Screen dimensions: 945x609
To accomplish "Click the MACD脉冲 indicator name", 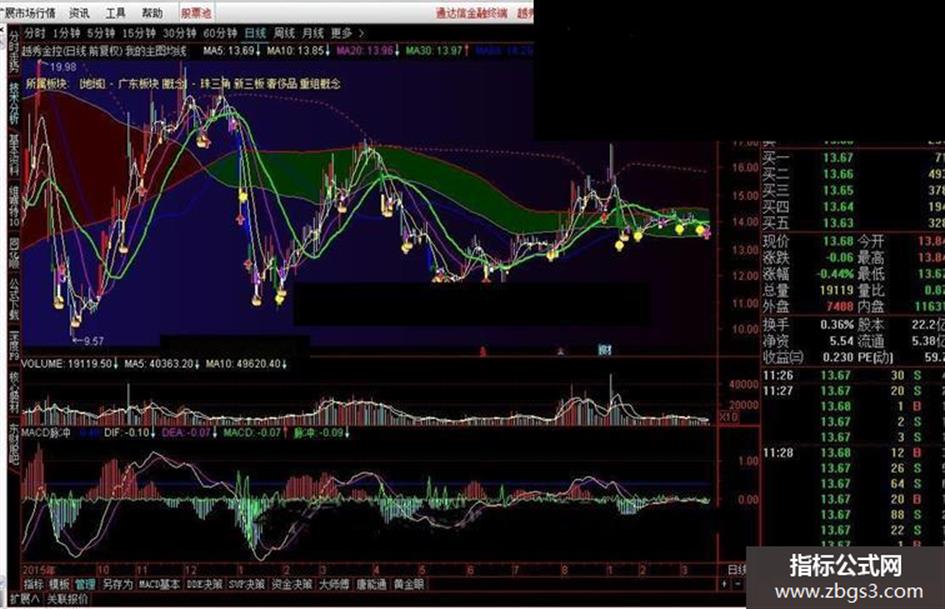I will pos(46,433).
